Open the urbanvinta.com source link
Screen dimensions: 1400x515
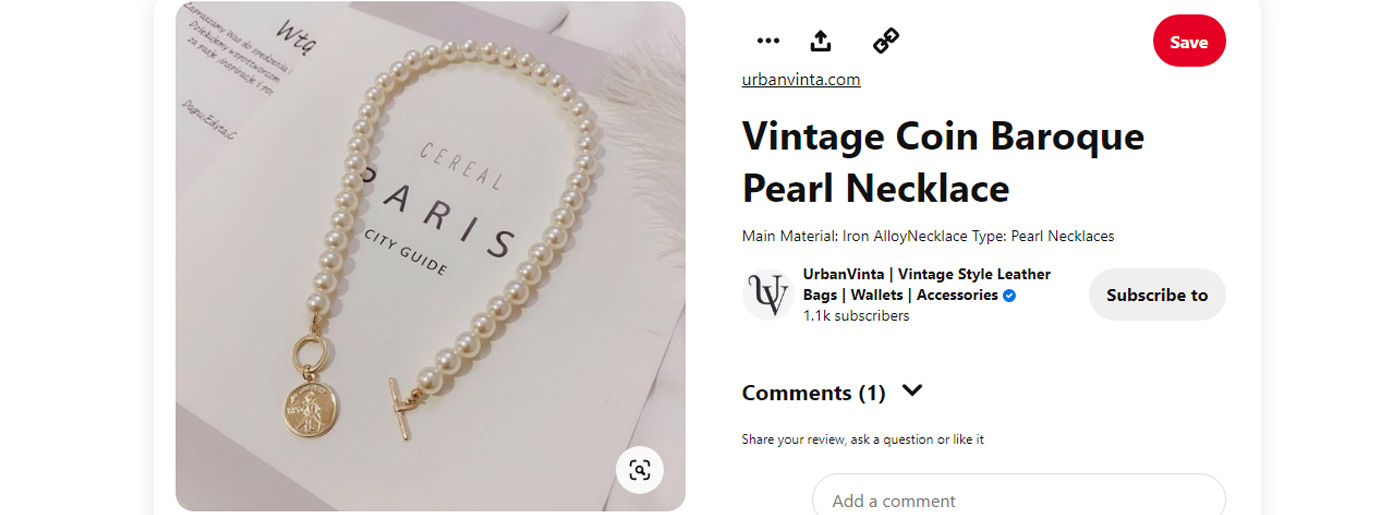[x=801, y=80]
